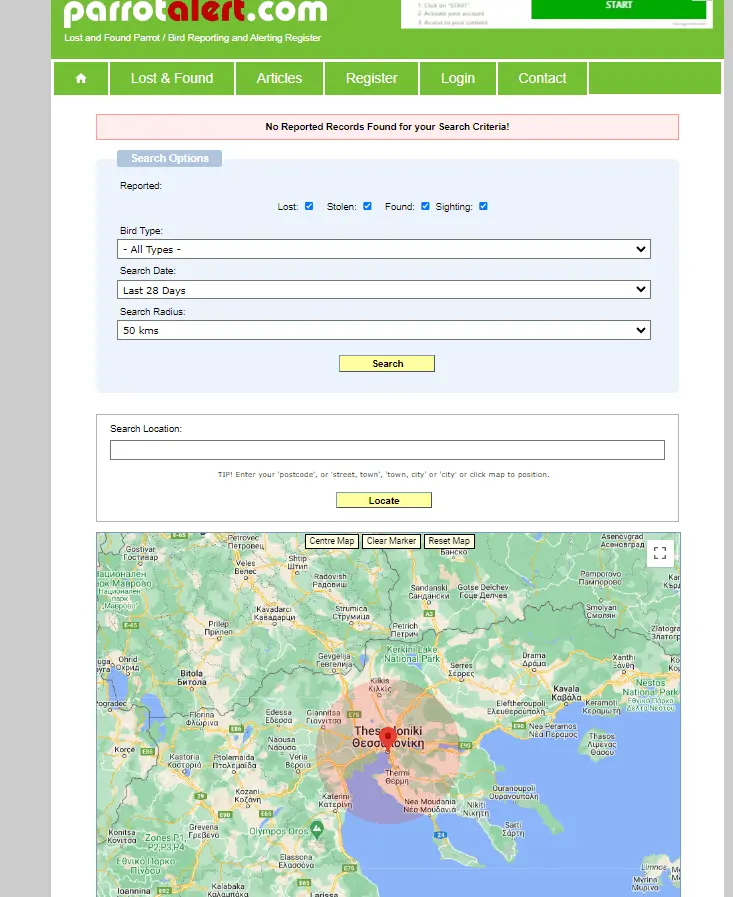Click the Serres label on map
This screenshot has height=897, width=733.
[461, 669]
